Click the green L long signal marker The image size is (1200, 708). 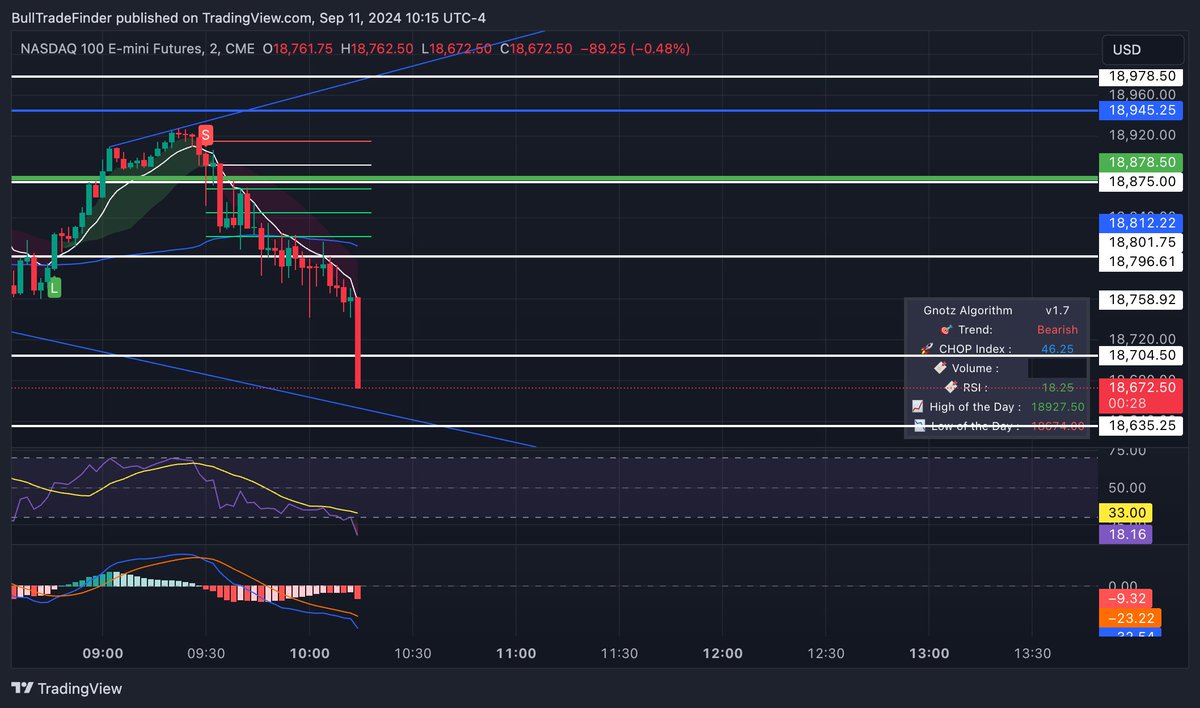point(54,287)
